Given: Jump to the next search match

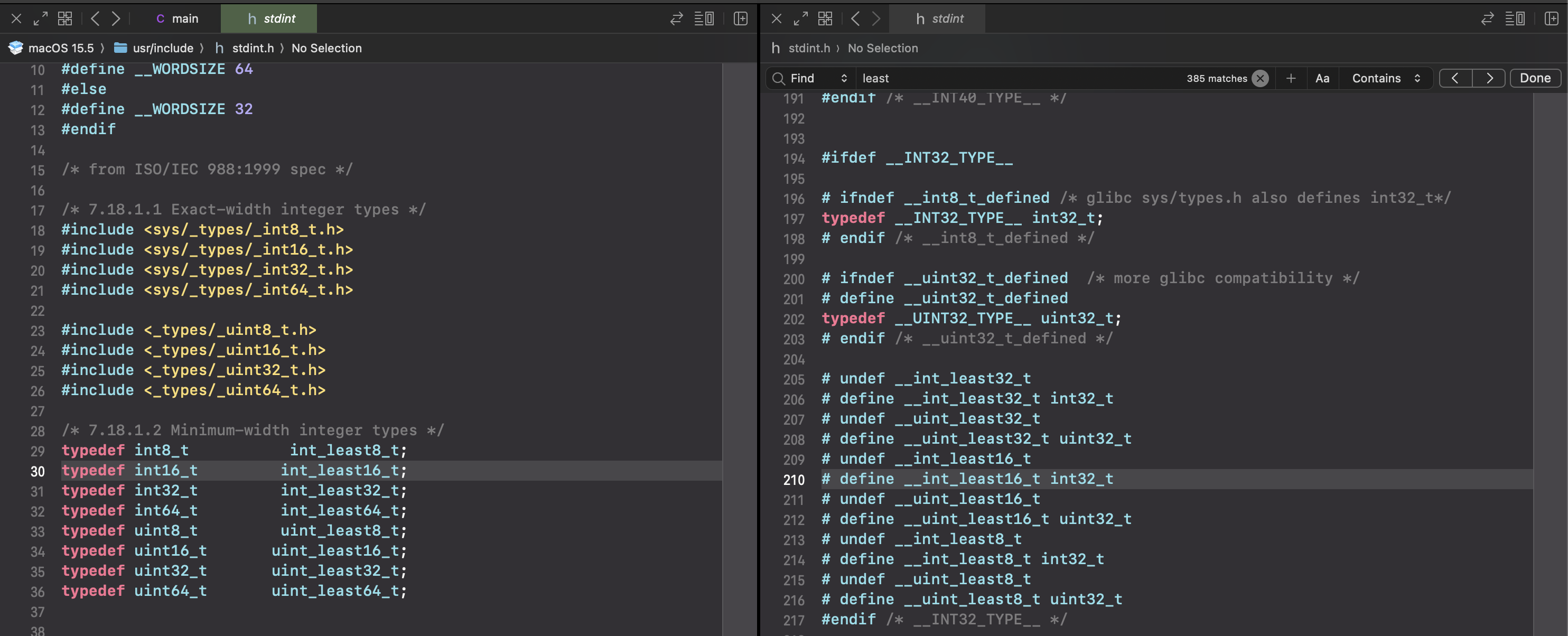Looking at the screenshot, I should coord(1489,78).
